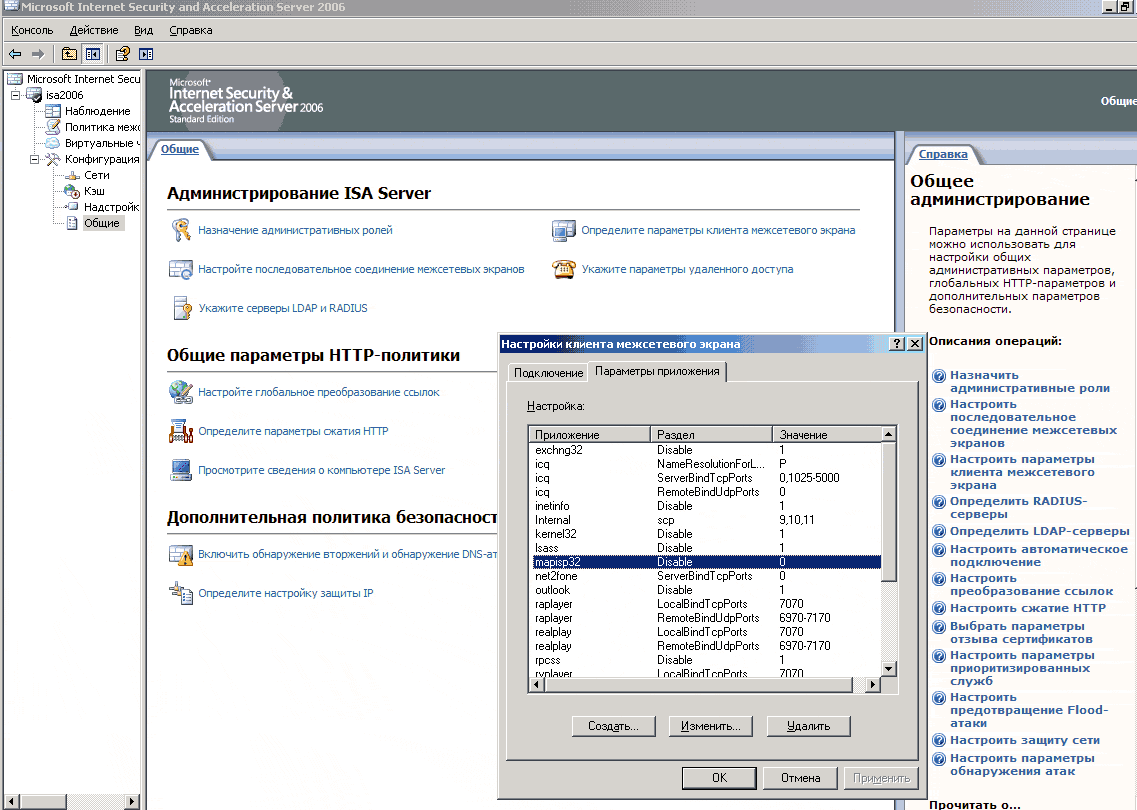Click the Properties toolbar icon

click(123, 54)
